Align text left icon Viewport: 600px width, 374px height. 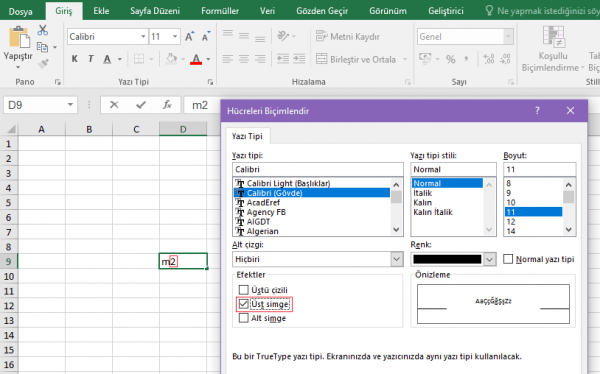pyautogui.click(x=228, y=59)
